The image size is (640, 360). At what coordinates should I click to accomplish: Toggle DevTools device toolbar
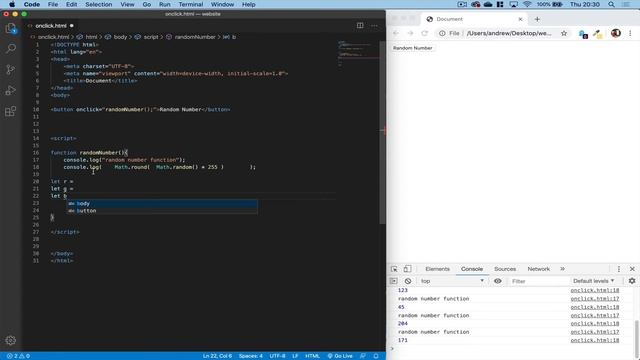(x=407, y=269)
